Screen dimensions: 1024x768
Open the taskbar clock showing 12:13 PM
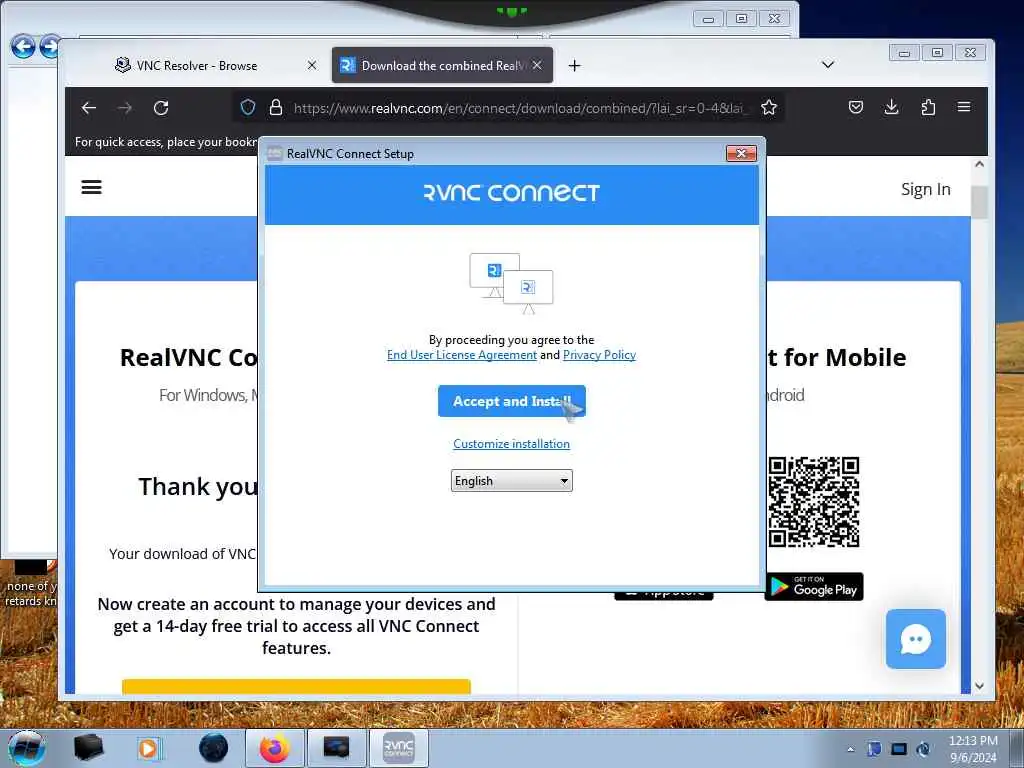pos(973,749)
